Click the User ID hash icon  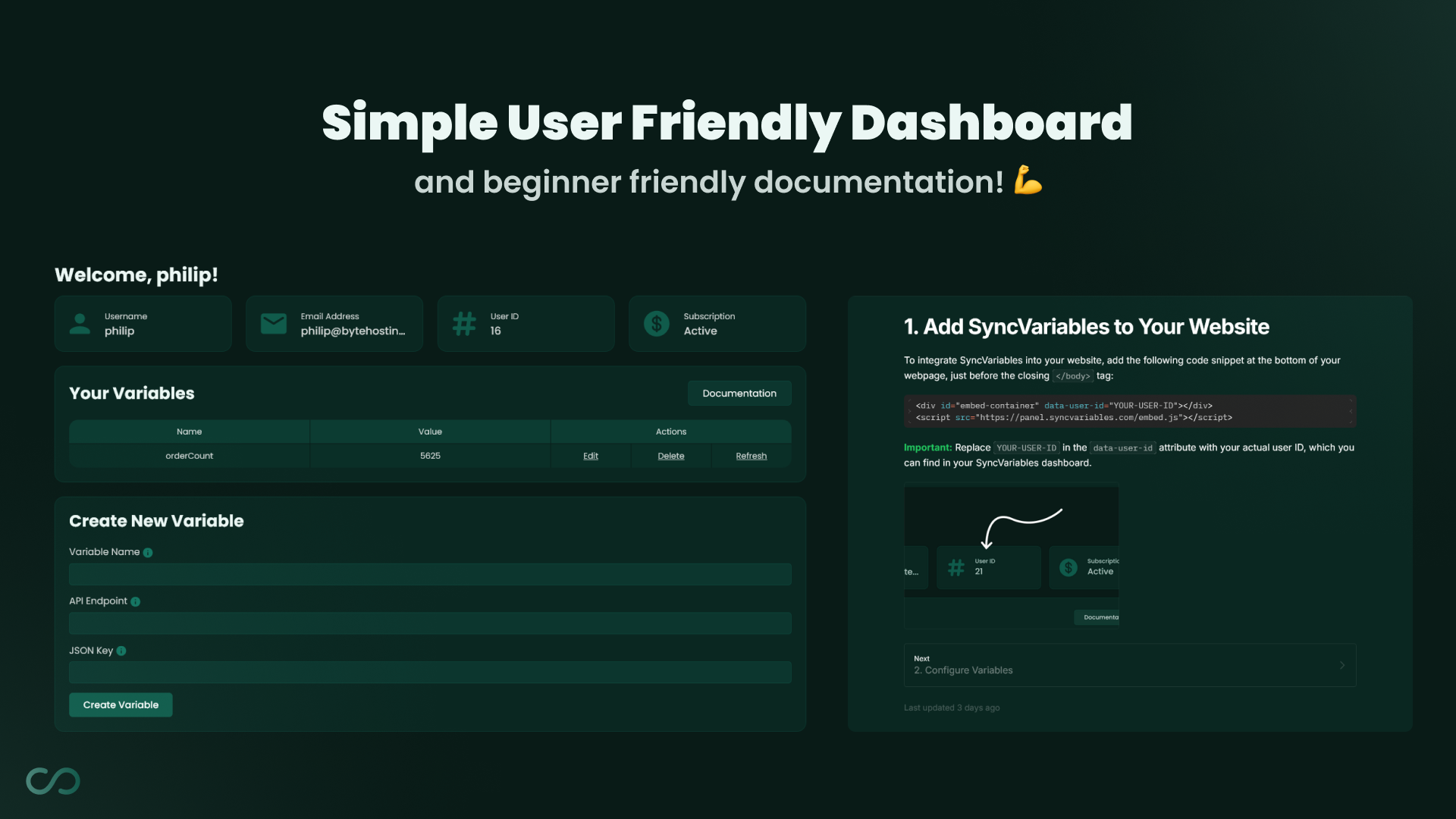pos(464,324)
